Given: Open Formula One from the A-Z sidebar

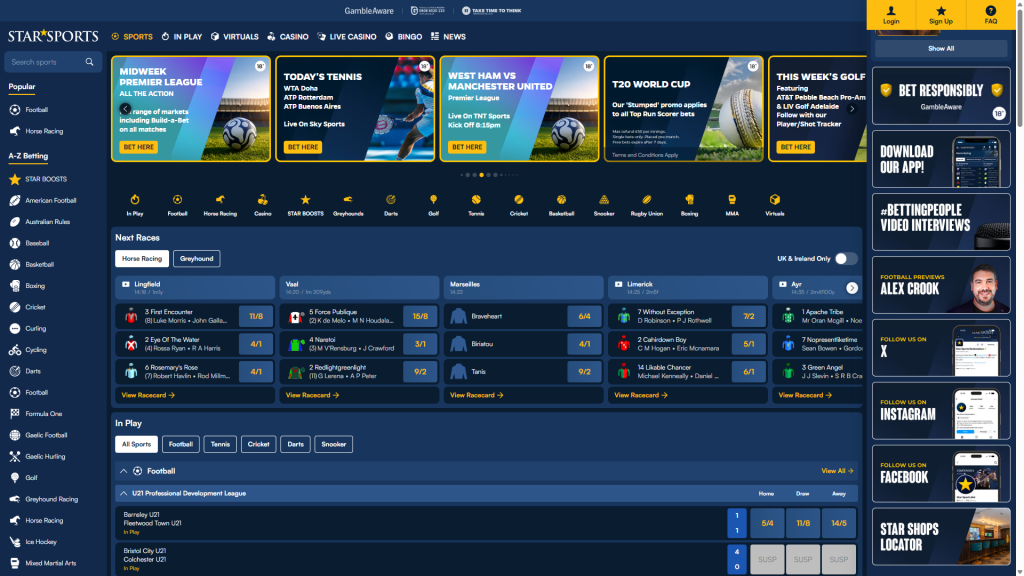Looking at the screenshot, I should coord(45,413).
